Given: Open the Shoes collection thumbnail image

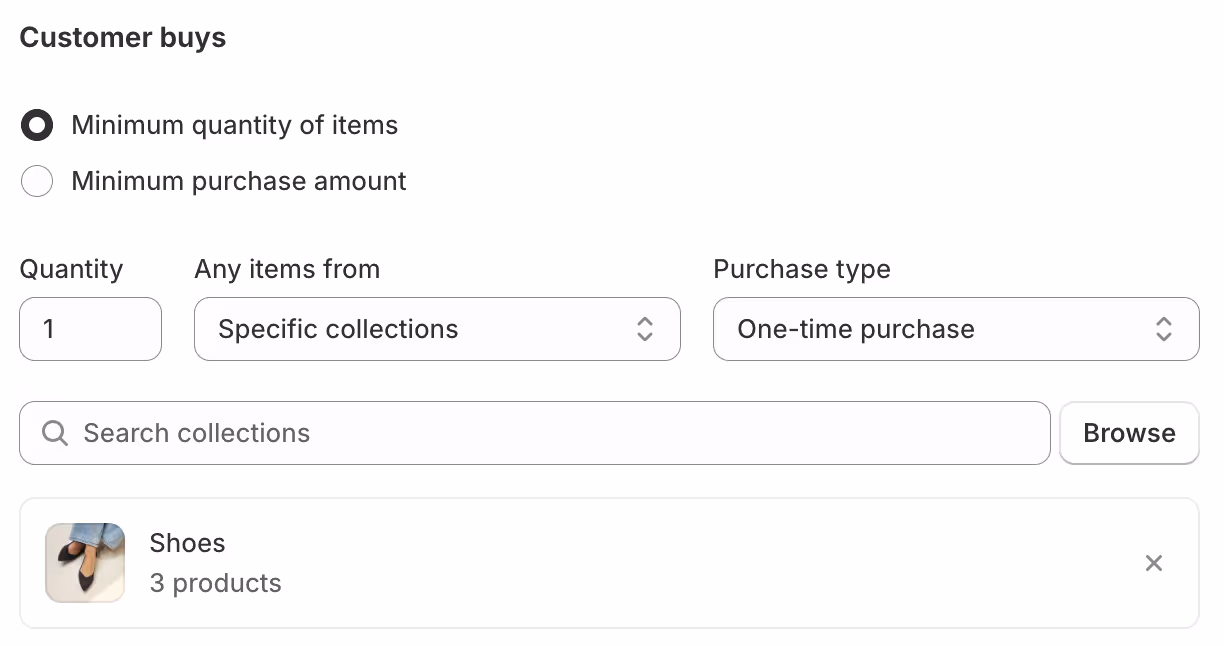Looking at the screenshot, I should pos(85,563).
